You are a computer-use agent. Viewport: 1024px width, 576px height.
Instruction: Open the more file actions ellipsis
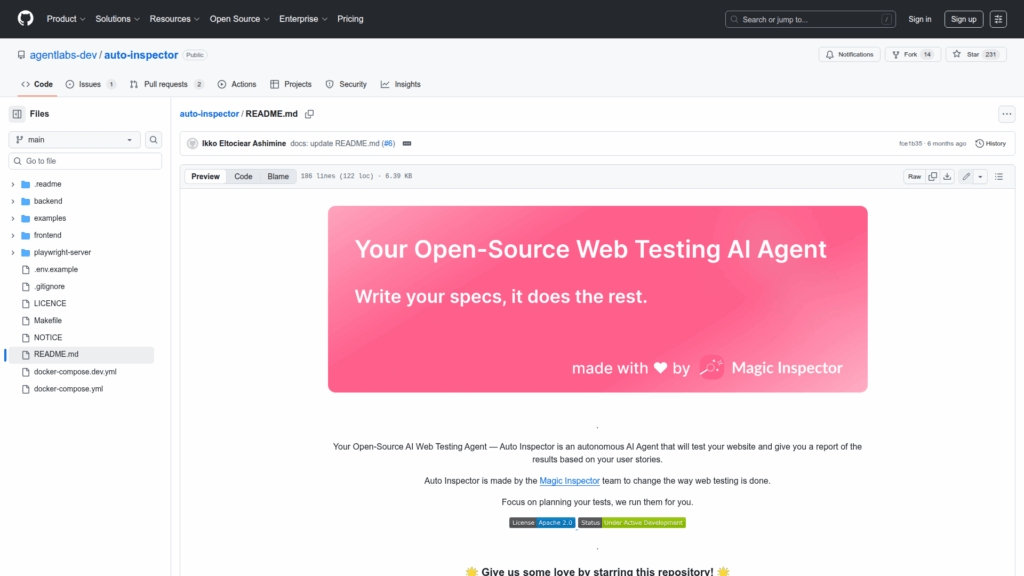(1006, 114)
